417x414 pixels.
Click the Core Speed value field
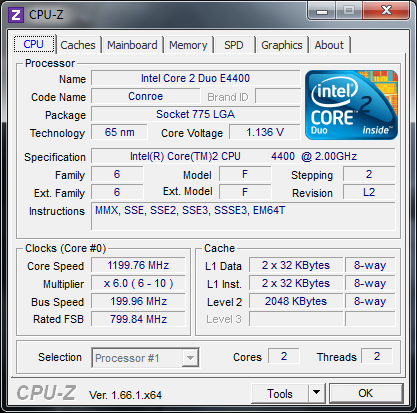138,265
